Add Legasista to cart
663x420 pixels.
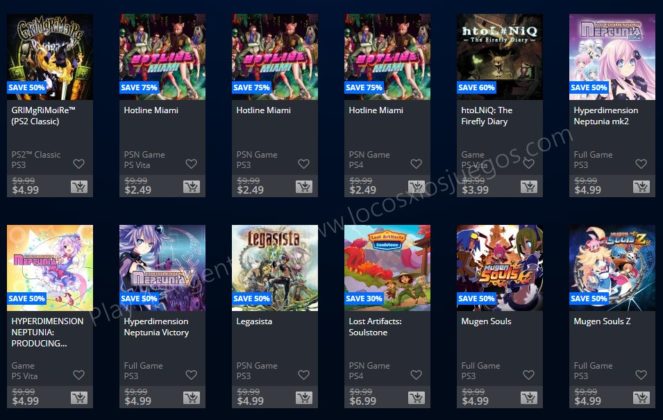[304, 398]
